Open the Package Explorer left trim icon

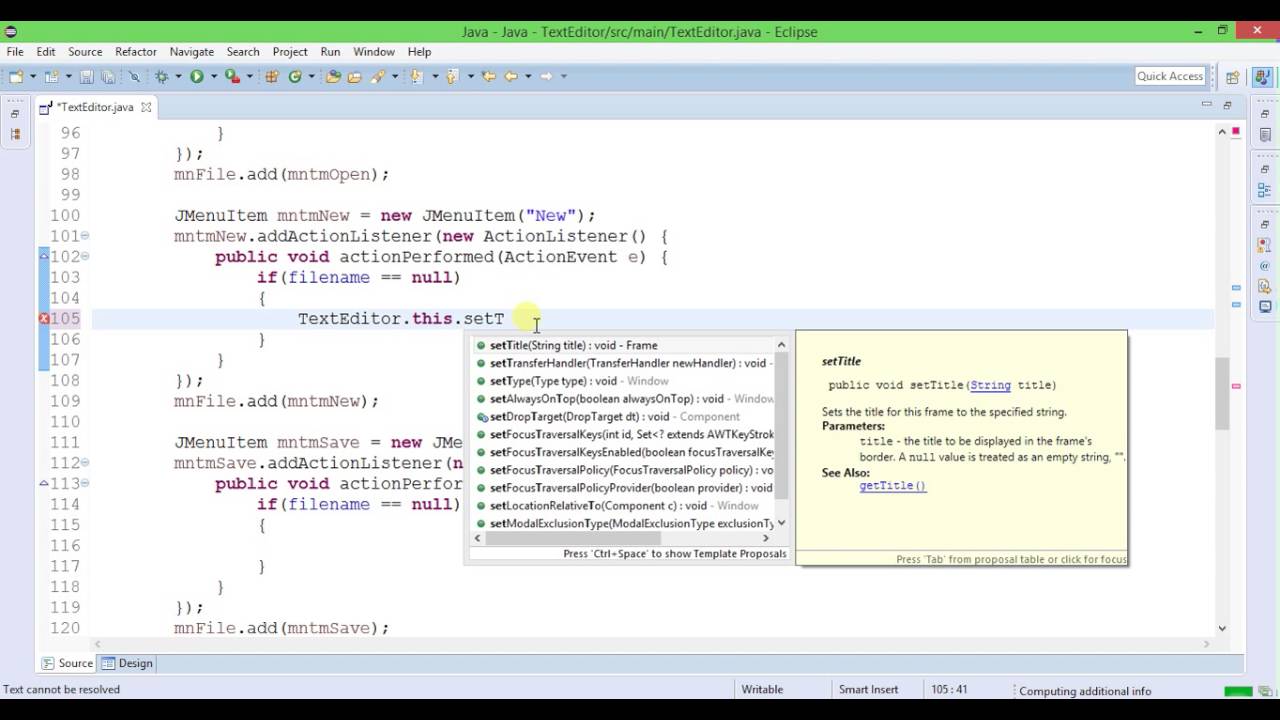(15, 134)
